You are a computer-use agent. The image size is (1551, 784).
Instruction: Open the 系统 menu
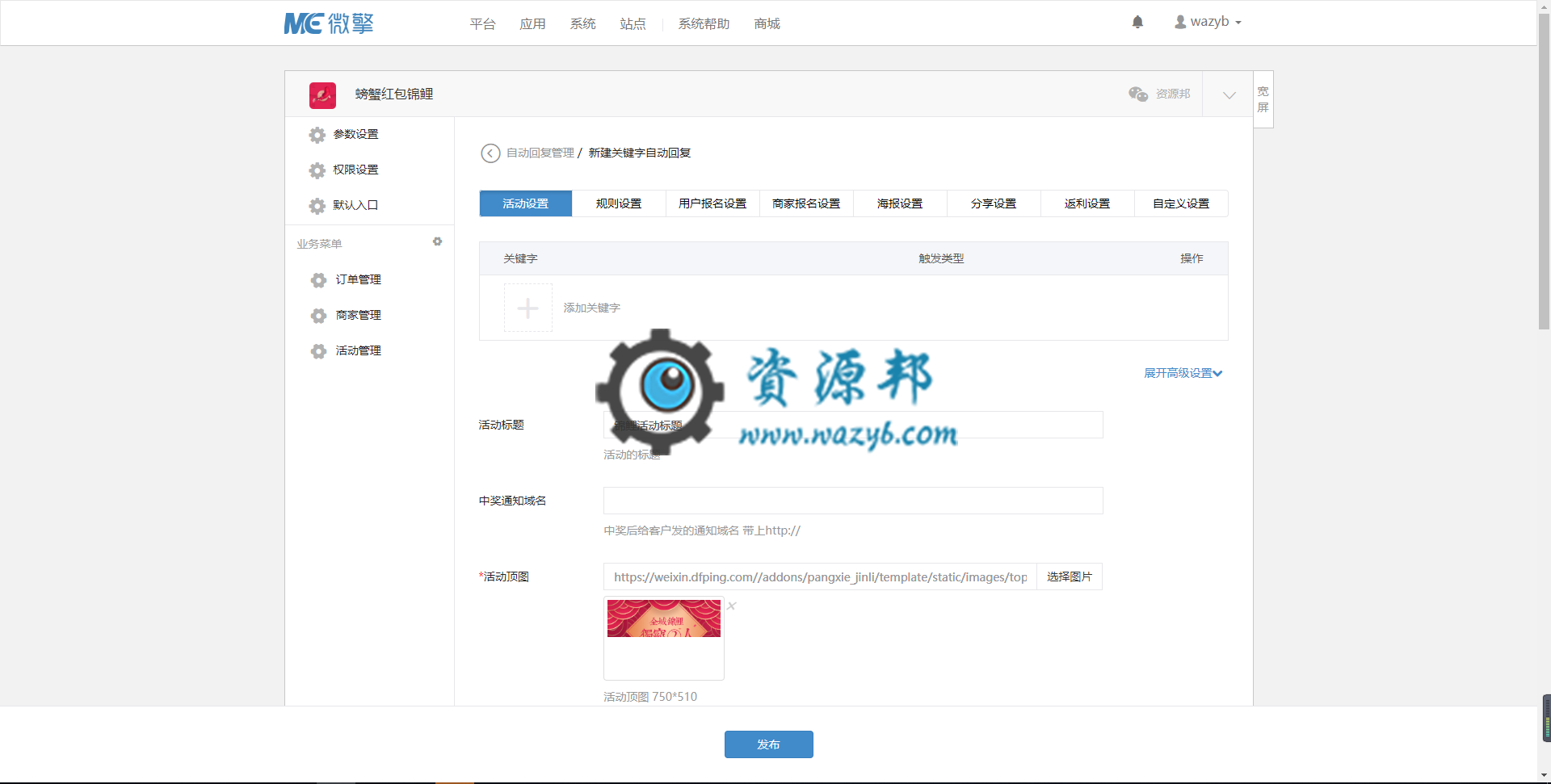(582, 24)
